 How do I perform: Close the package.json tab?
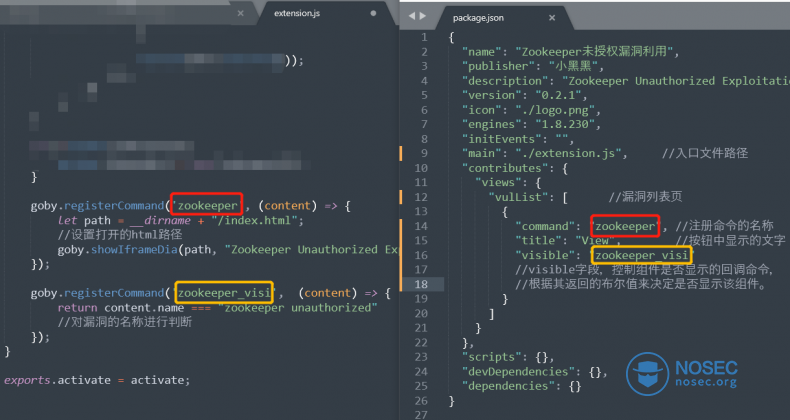pyautogui.click(x=552, y=18)
